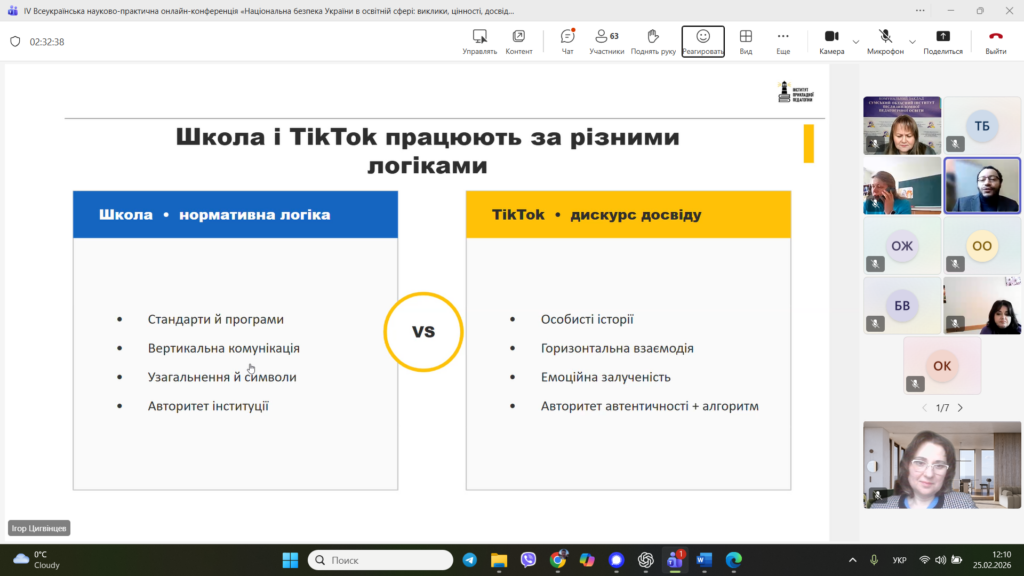Leave the meeting with Выйти
Screen dimensions: 1024x576
coord(996,41)
